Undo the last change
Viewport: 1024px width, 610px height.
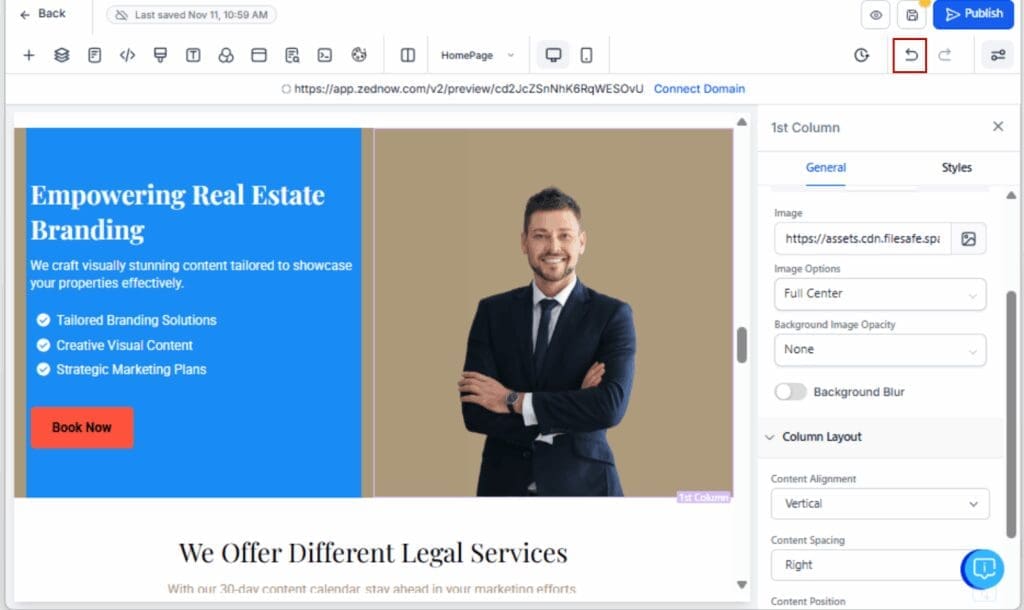click(909, 55)
